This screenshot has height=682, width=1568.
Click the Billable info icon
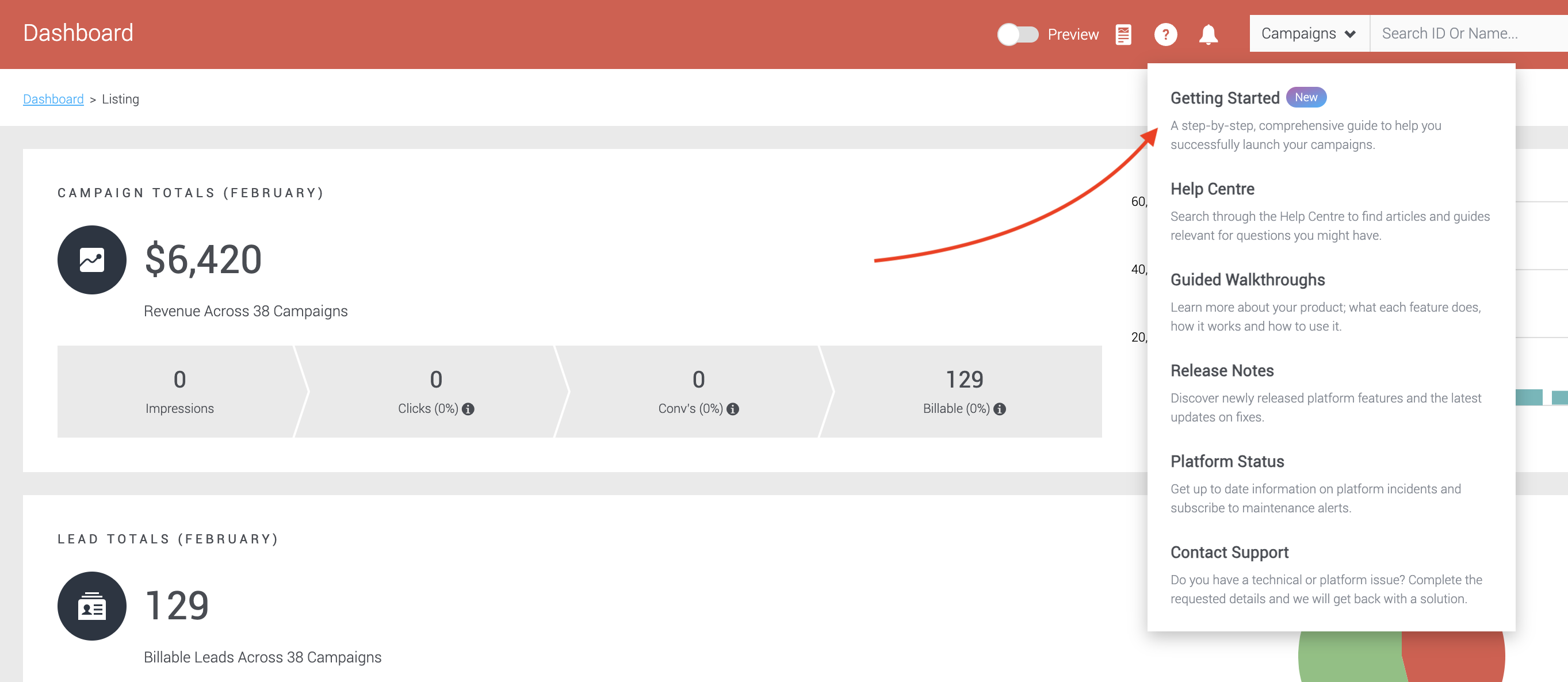[999, 409]
